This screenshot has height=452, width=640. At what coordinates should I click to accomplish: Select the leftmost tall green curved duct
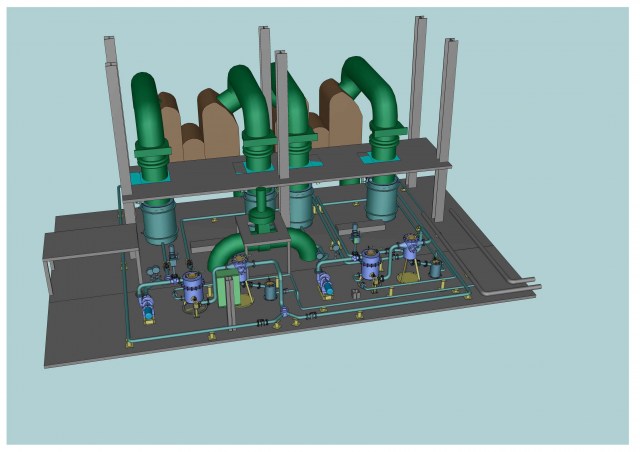(x=149, y=129)
